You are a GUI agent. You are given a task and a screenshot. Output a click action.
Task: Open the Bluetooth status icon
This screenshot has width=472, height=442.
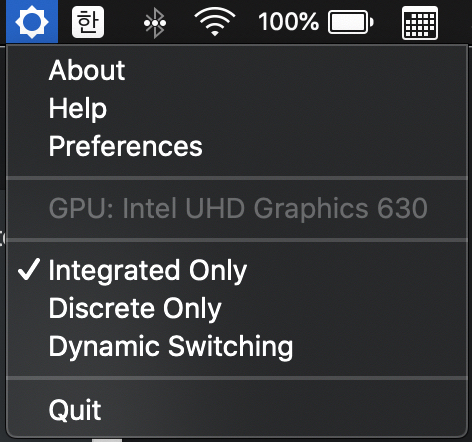point(155,23)
